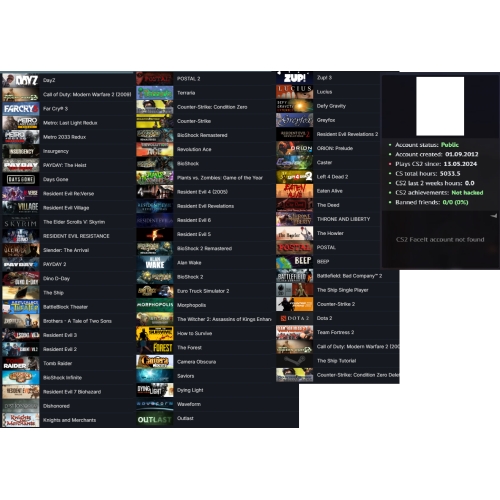Select the Euro Truck Simulator 2 thumbnail
Image resolution: width=500 pixels, height=500 pixels.
[155, 291]
